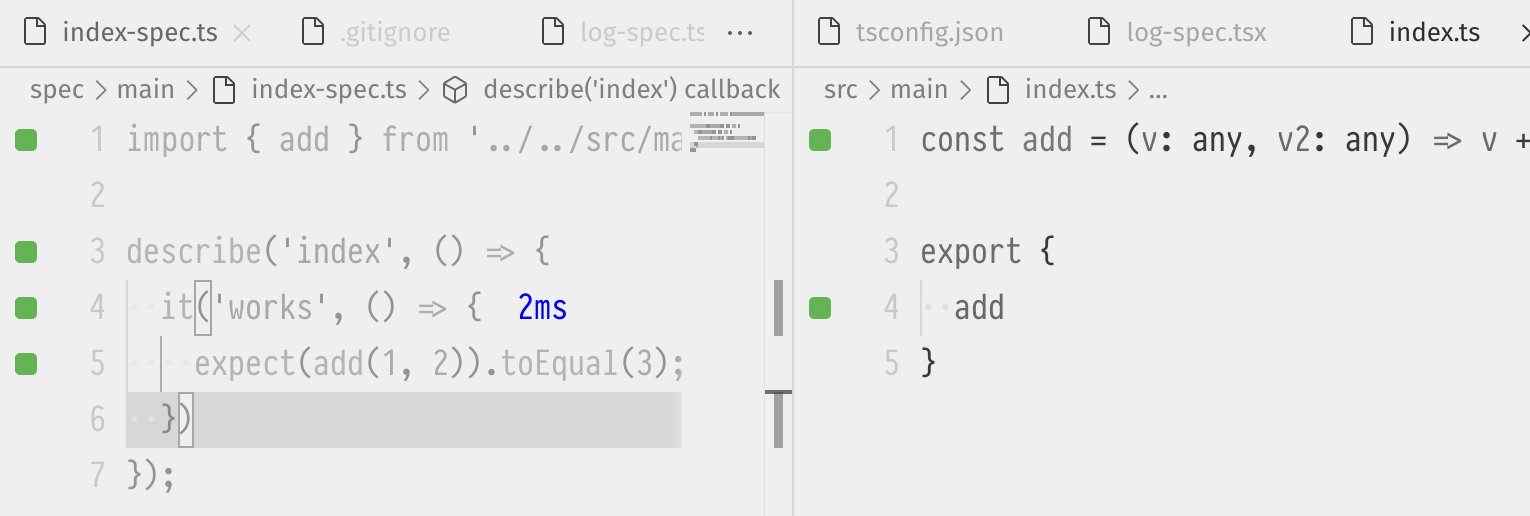Open the log-spec.tsx tab
Viewport: 1530px width, 516px height.
(x=1176, y=33)
